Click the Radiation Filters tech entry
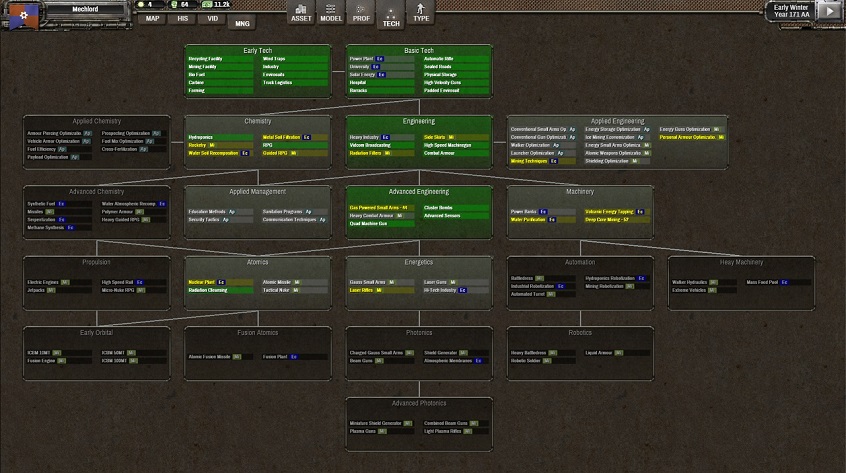Image resolution: width=846 pixels, height=473 pixels. [x=381, y=153]
